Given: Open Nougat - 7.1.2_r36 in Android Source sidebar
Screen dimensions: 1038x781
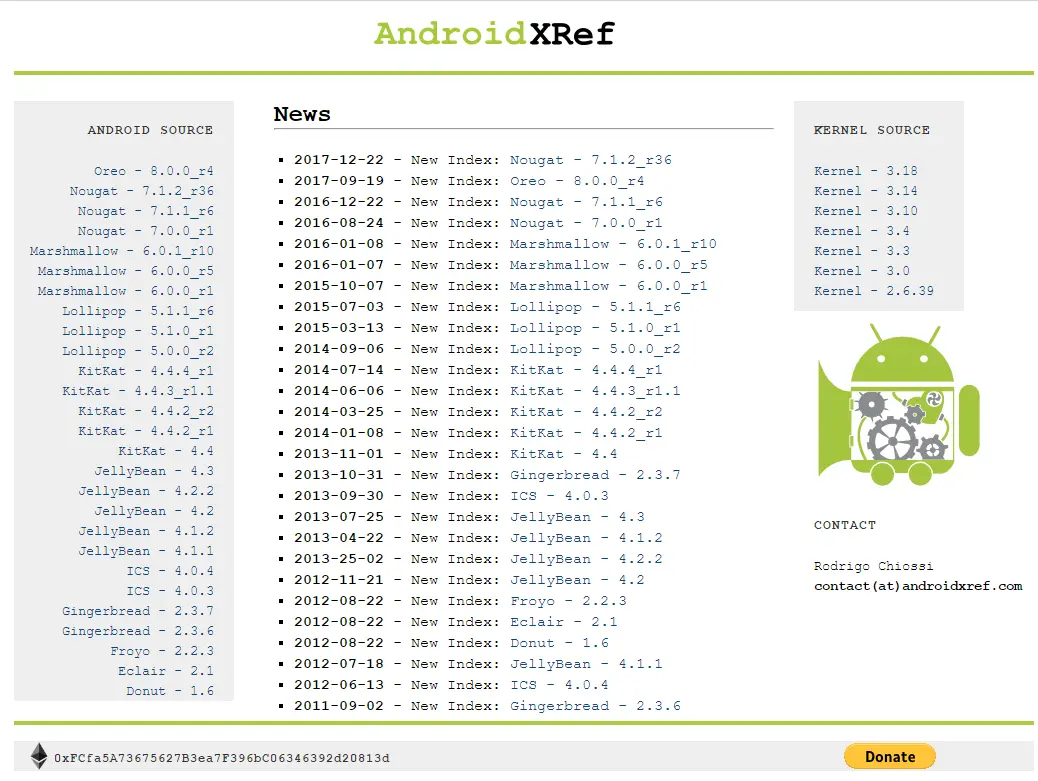Looking at the screenshot, I should pyautogui.click(x=142, y=191).
